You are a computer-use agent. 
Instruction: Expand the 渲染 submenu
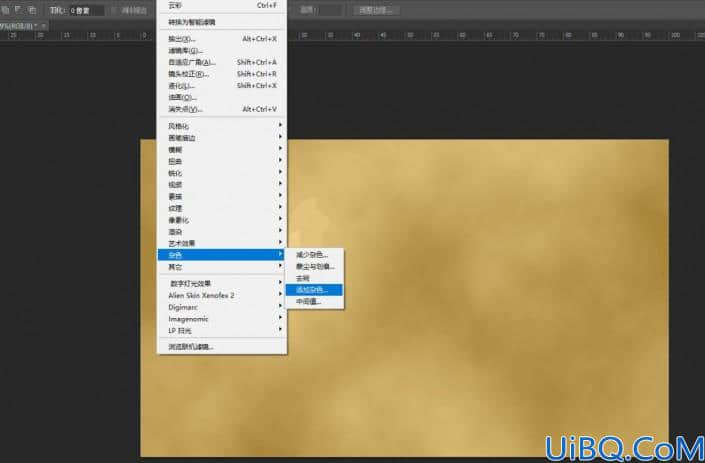click(x=222, y=232)
